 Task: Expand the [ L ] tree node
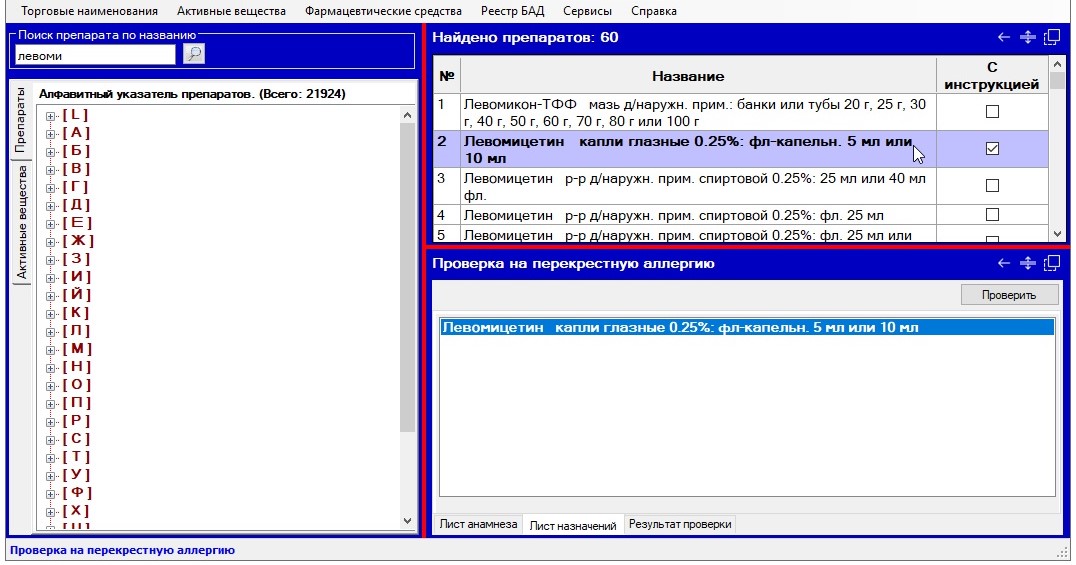50,116
